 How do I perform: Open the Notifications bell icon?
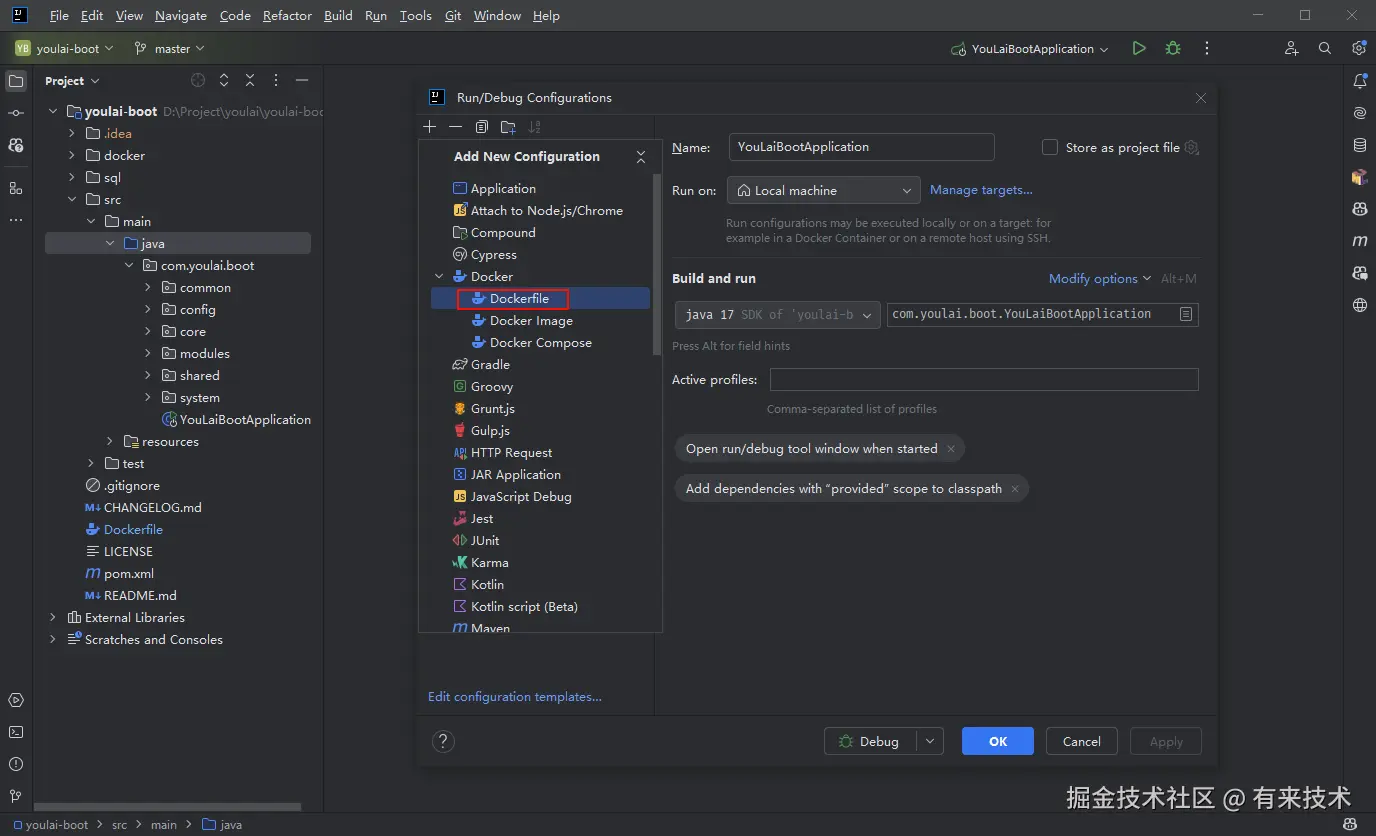click(x=1359, y=81)
